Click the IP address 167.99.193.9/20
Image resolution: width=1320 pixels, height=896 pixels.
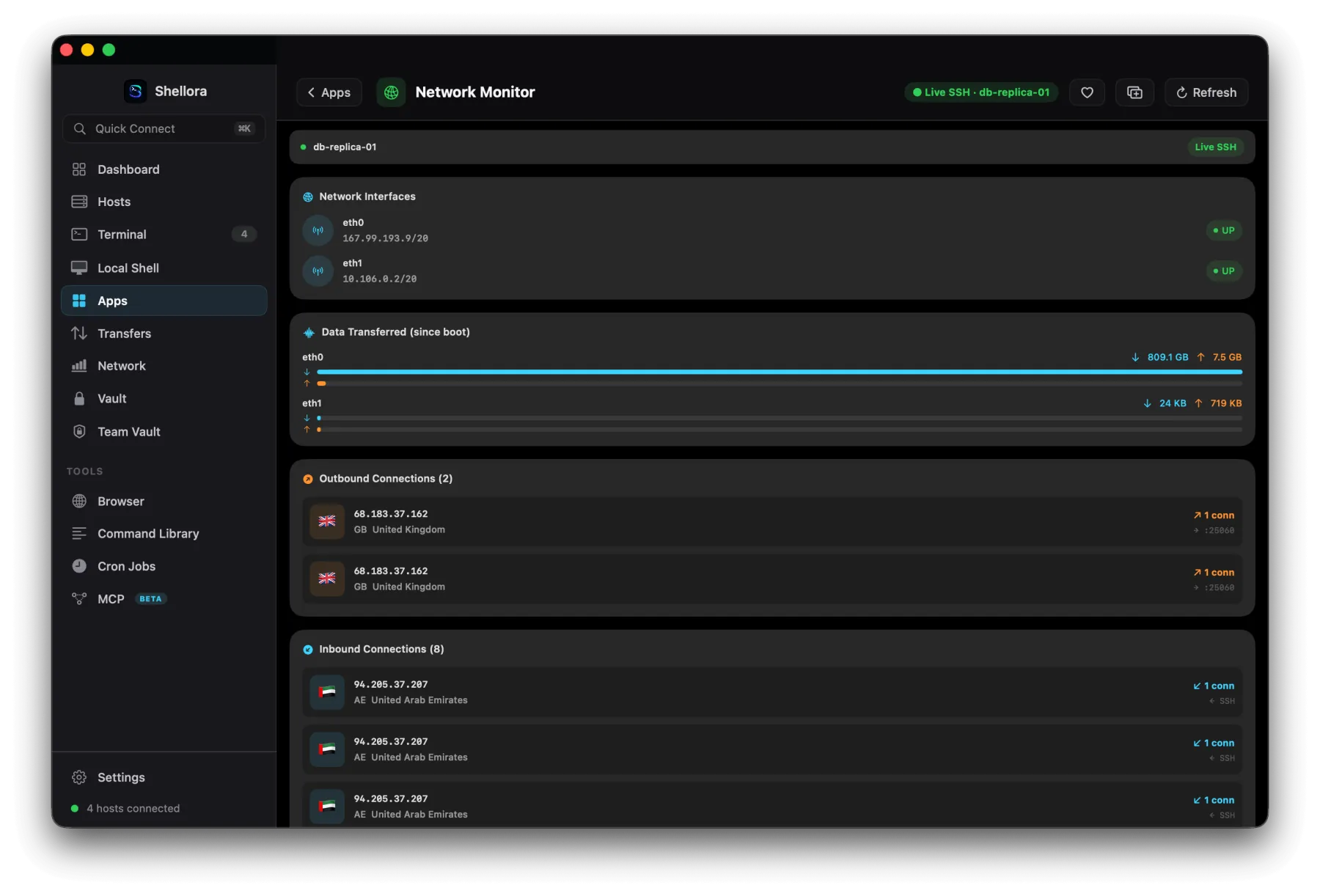click(x=386, y=238)
